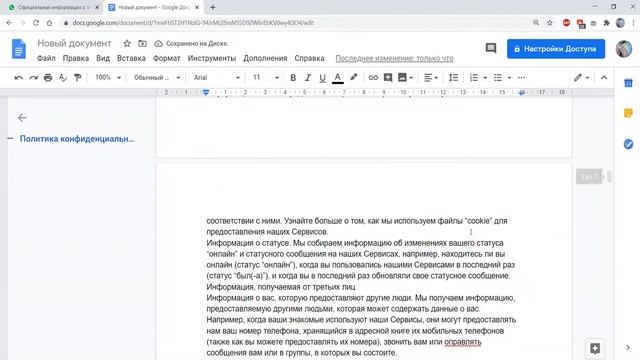Go back in browser history

[x=9, y=23]
